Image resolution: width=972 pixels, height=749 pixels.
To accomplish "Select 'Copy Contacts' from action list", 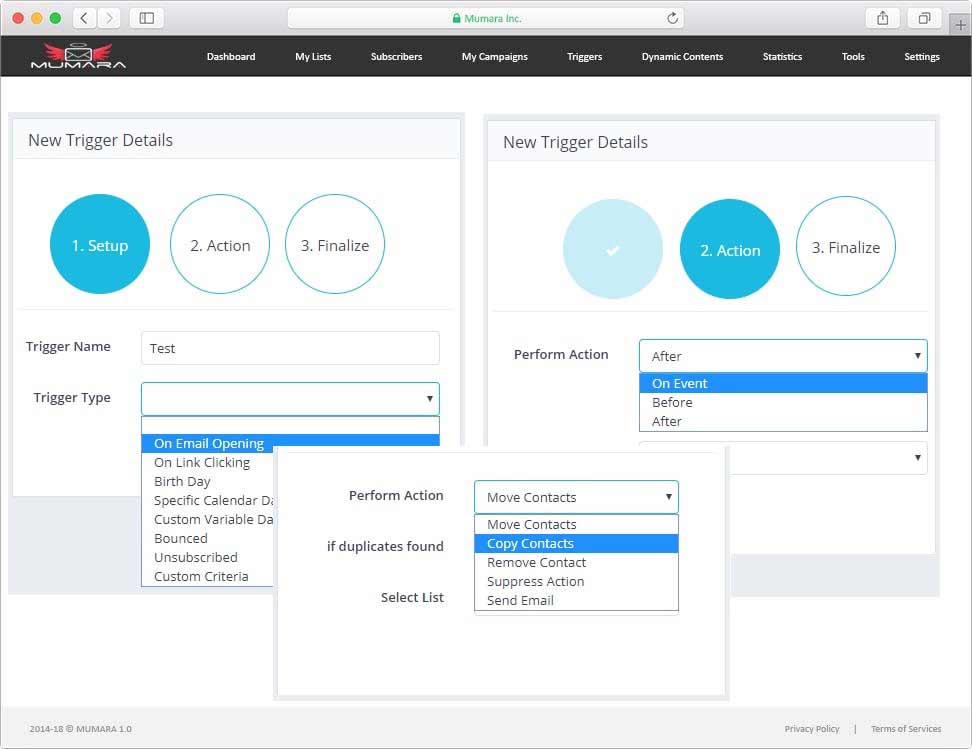I will pyautogui.click(x=530, y=543).
